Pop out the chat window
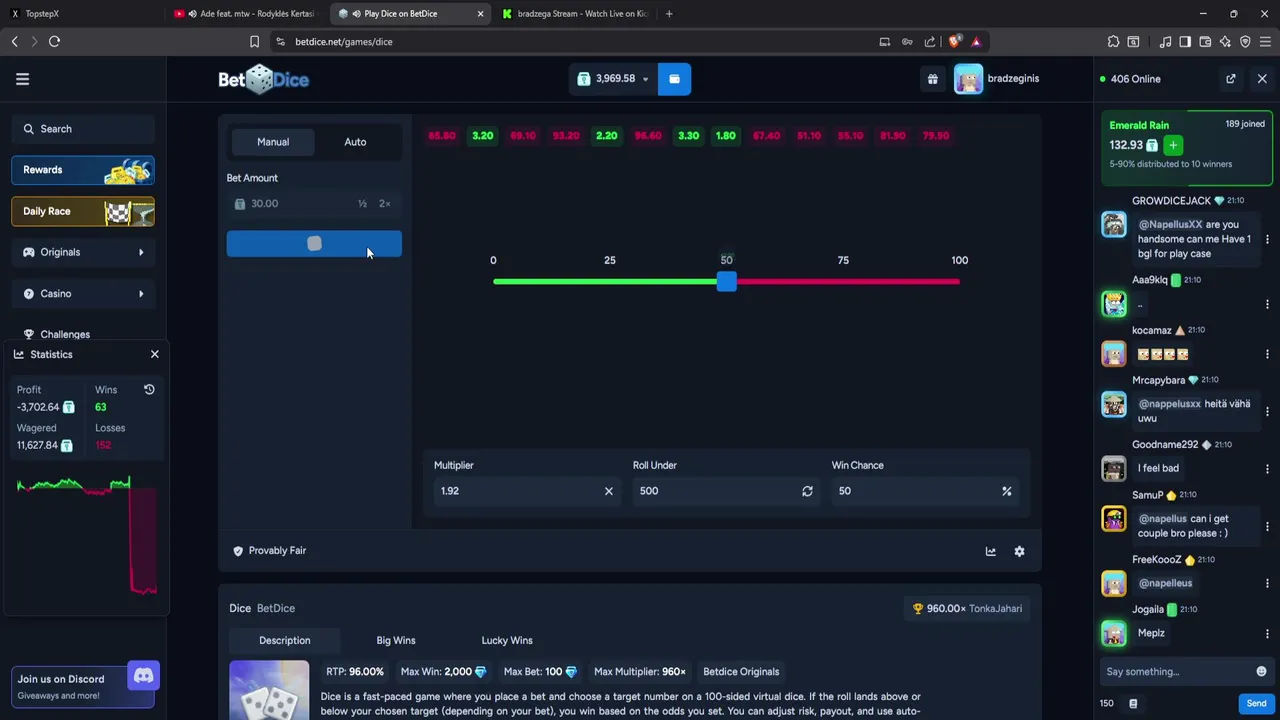1280x720 pixels. coord(1231,79)
